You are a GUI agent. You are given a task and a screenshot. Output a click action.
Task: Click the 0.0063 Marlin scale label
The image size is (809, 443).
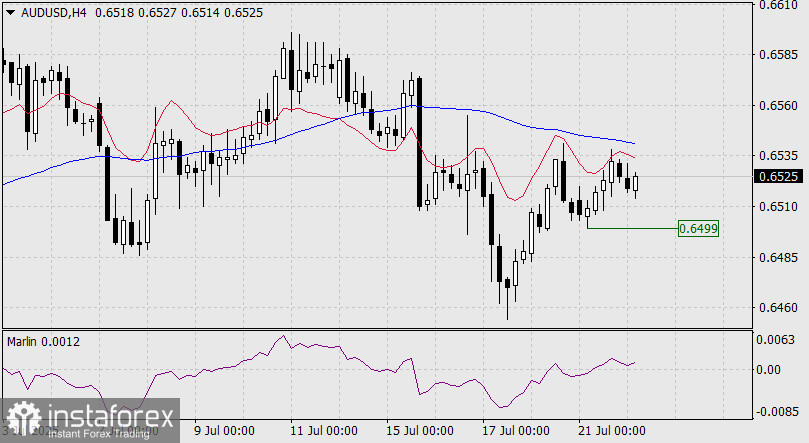click(775, 339)
